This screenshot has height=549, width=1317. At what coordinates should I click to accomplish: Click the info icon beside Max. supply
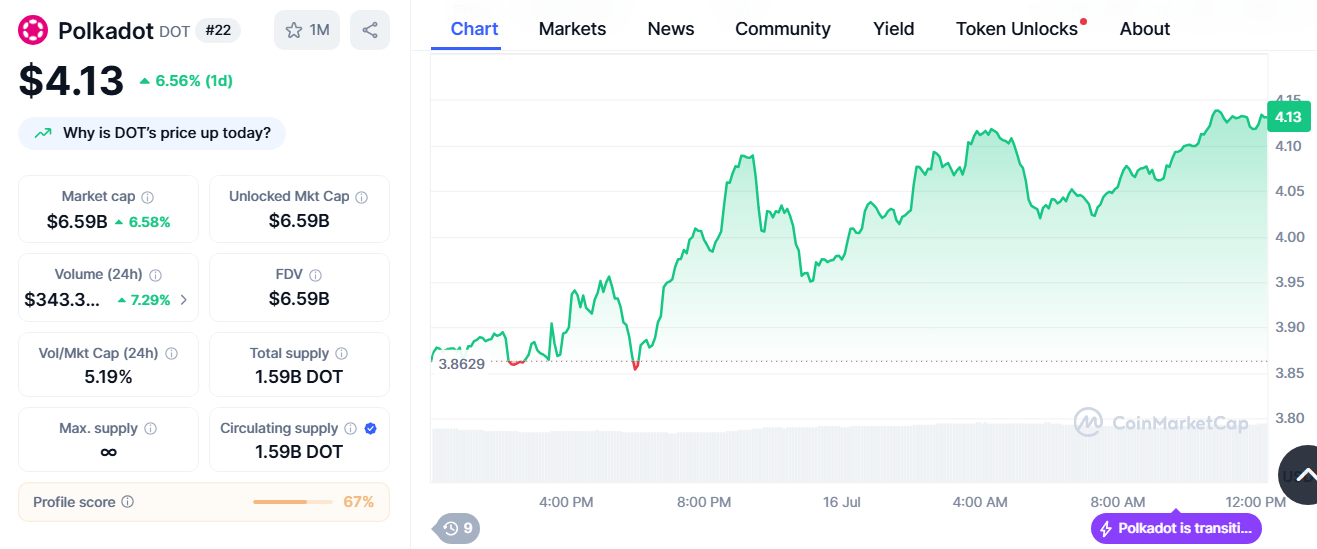point(151,429)
